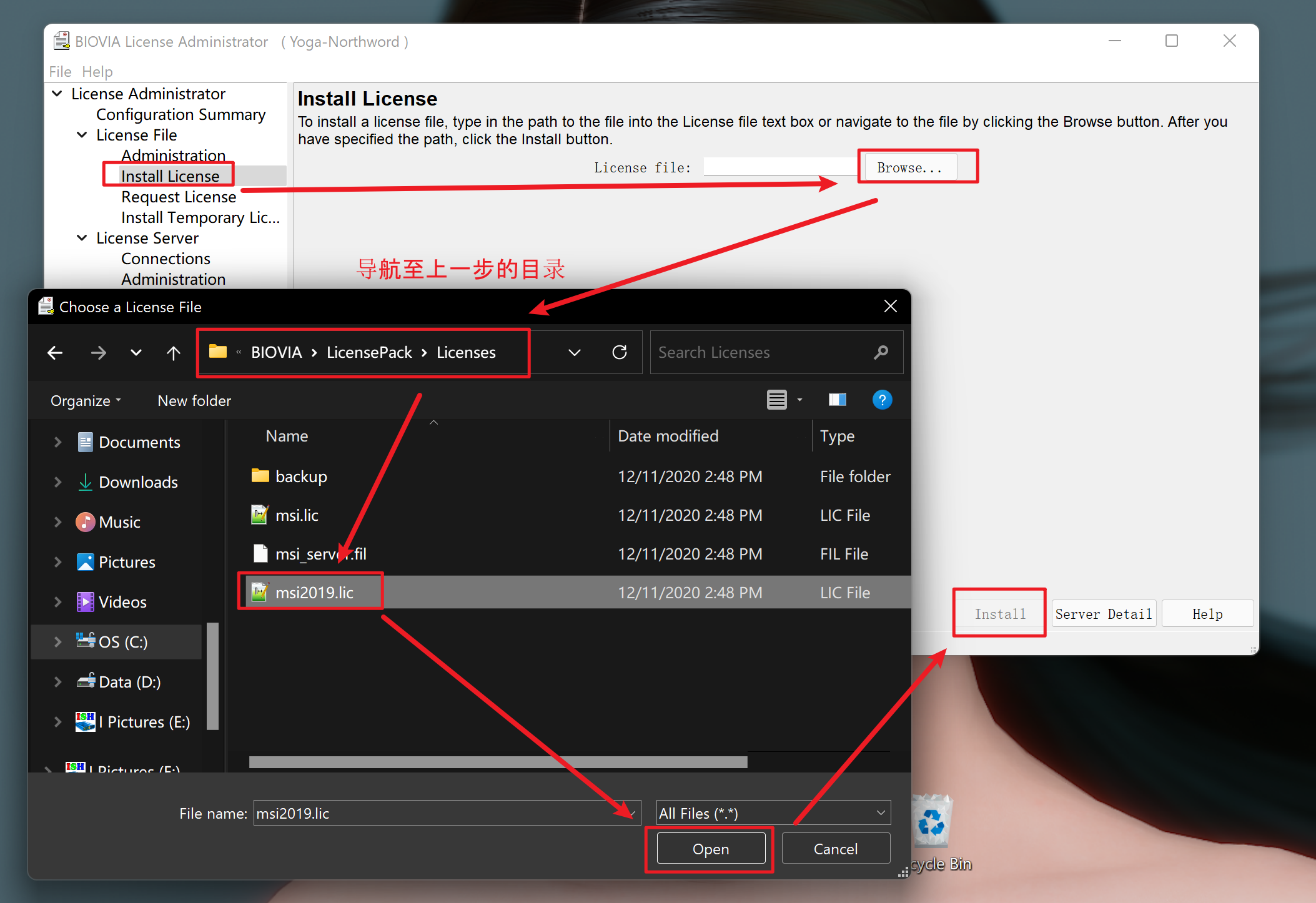
Task: Click the bottom-right Help button in License Administrator
Action: 1207,614
